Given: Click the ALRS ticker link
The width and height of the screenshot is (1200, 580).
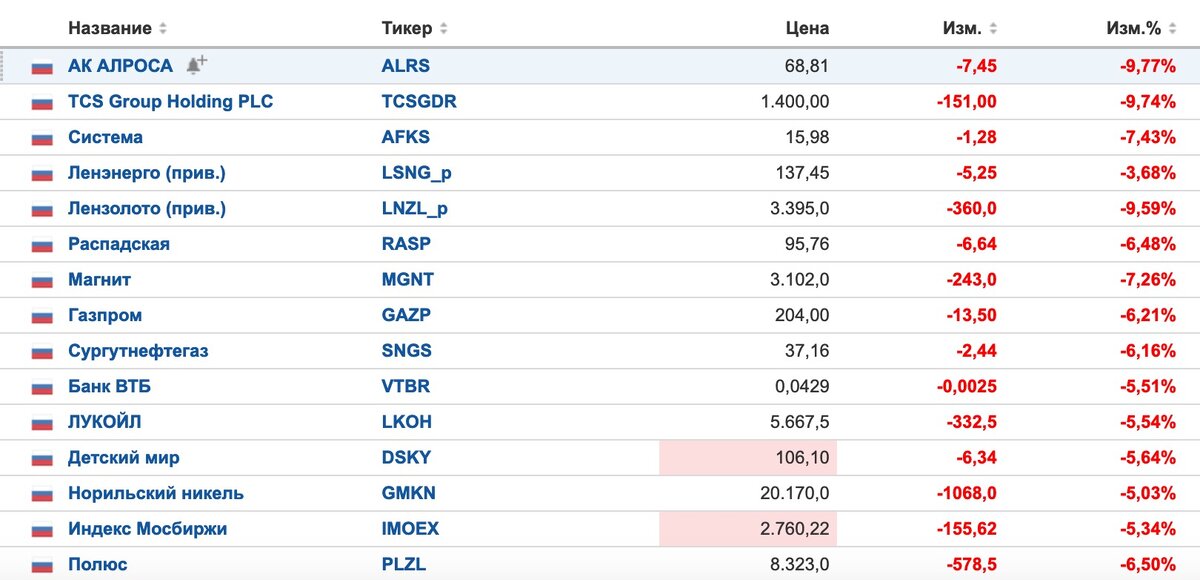Looking at the screenshot, I should click(x=405, y=67).
